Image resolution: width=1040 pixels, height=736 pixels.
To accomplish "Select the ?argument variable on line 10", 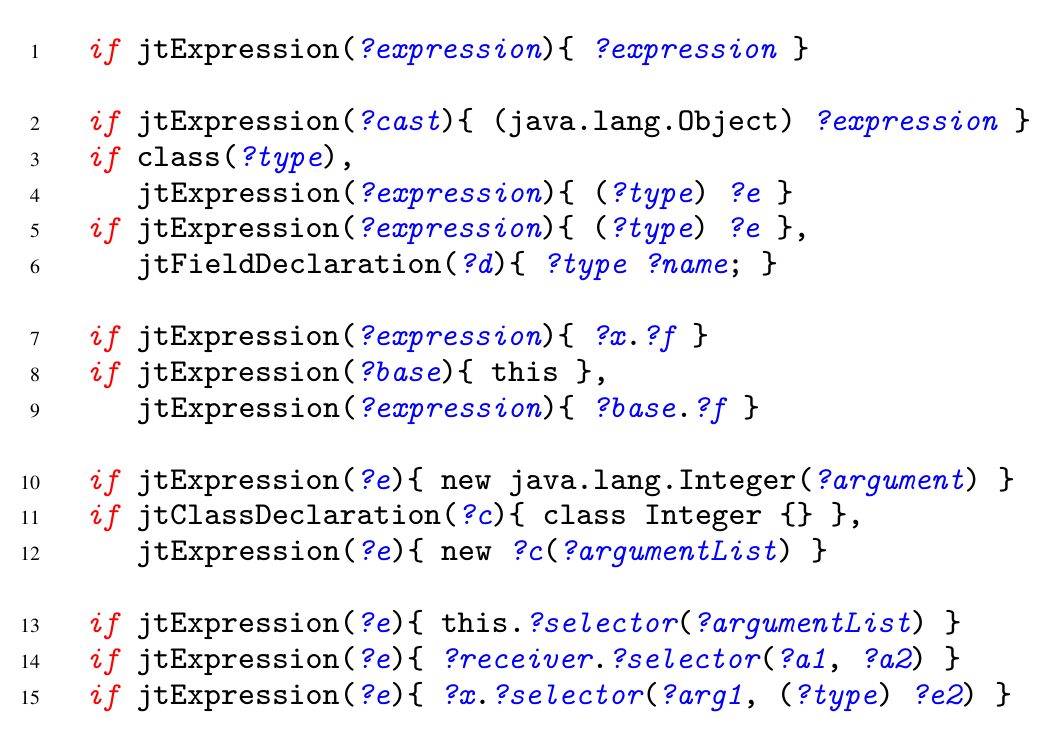I will pyautogui.click(x=889, y=480).
